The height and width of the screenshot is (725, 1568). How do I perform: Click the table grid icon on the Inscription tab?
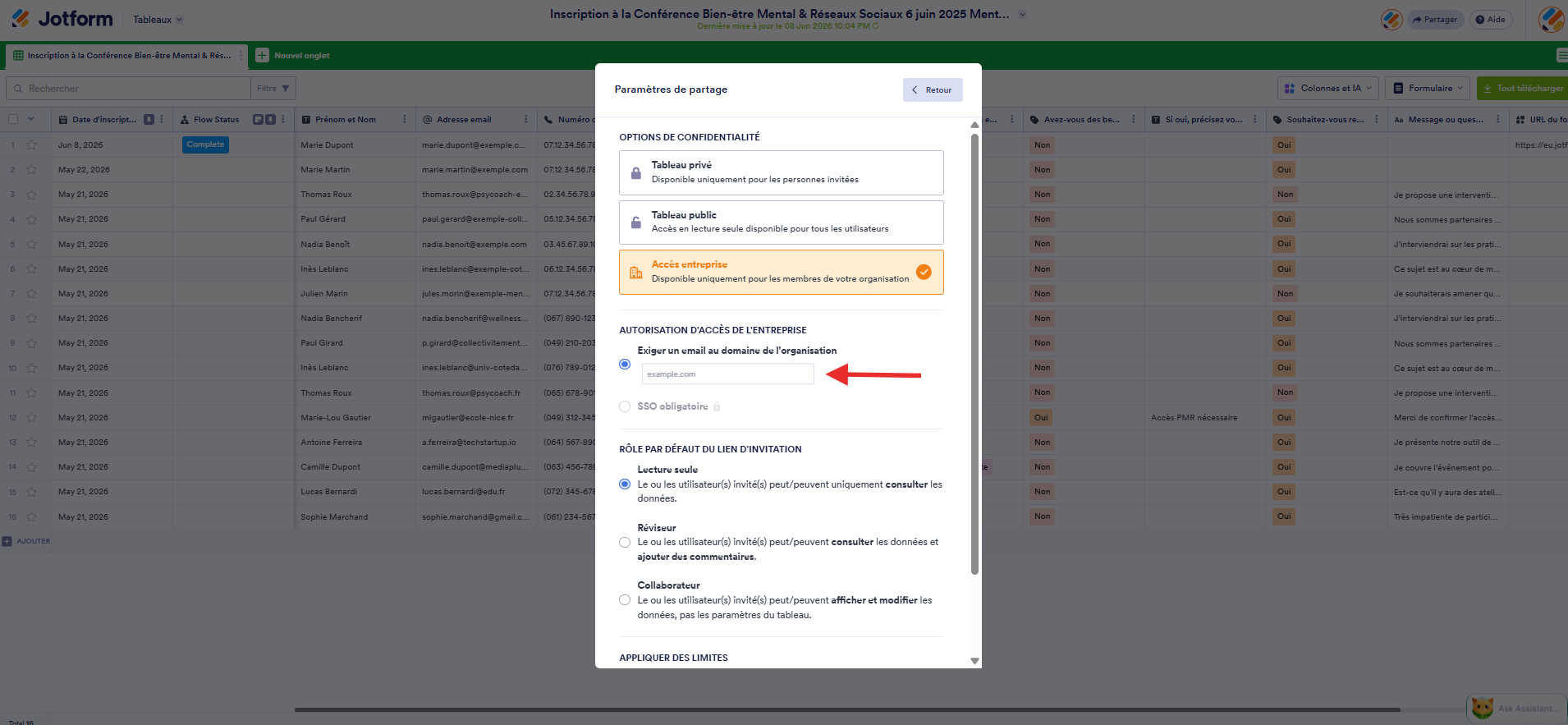coord(18,56)
